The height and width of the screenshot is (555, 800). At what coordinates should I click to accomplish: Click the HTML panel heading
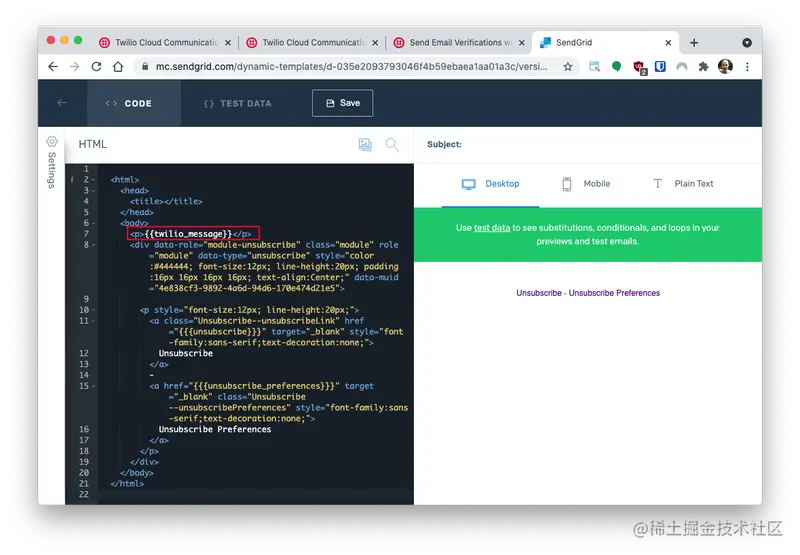(x=93, y=144)
